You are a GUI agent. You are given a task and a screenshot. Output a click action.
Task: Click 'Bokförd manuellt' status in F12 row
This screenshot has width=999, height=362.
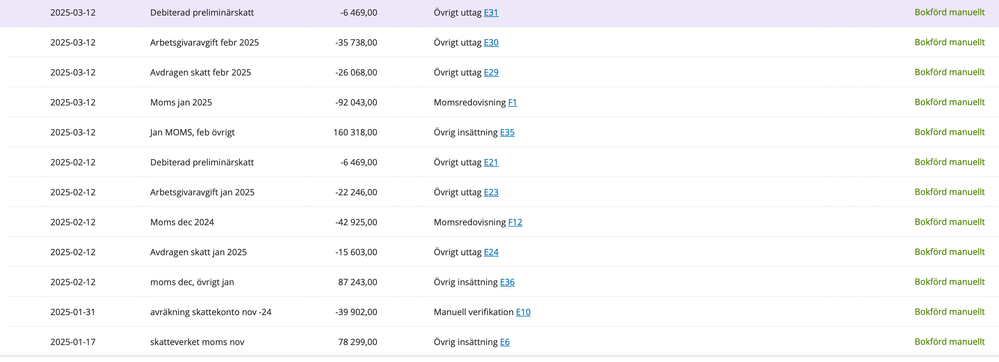click(x=949, y=222)
